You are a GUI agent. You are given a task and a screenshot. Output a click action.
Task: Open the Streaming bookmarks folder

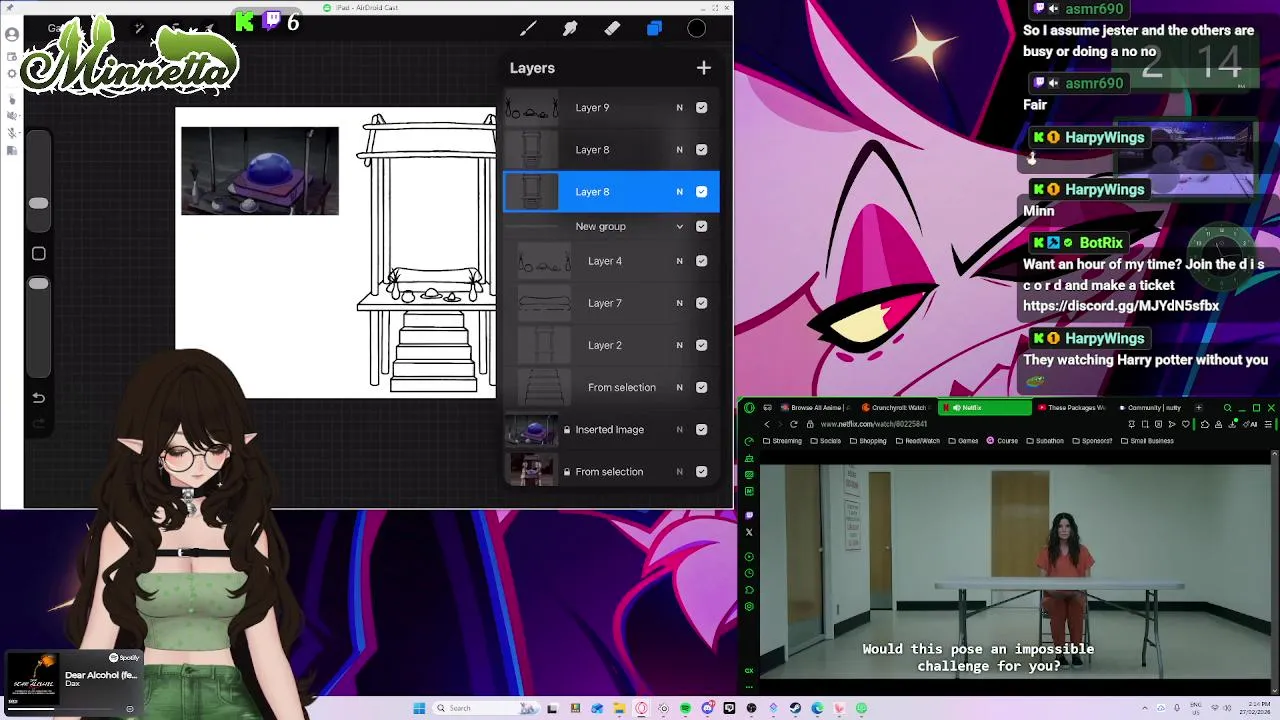(782, 441)
